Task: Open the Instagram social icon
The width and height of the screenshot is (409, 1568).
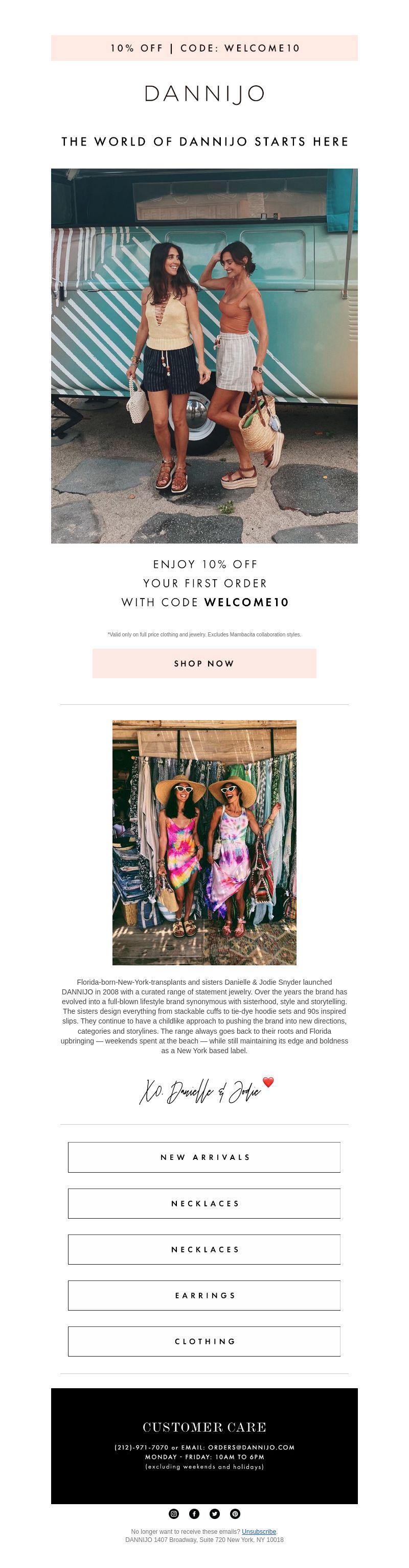Action: 174,1513
